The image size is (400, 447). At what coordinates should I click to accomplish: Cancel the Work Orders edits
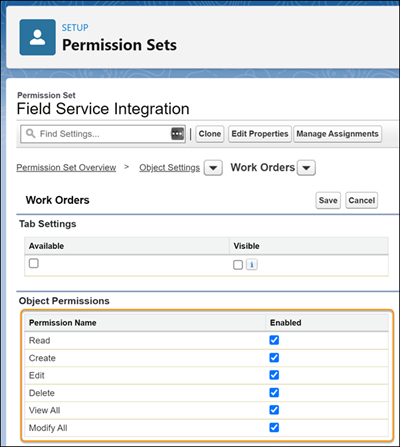click(362, 200)
